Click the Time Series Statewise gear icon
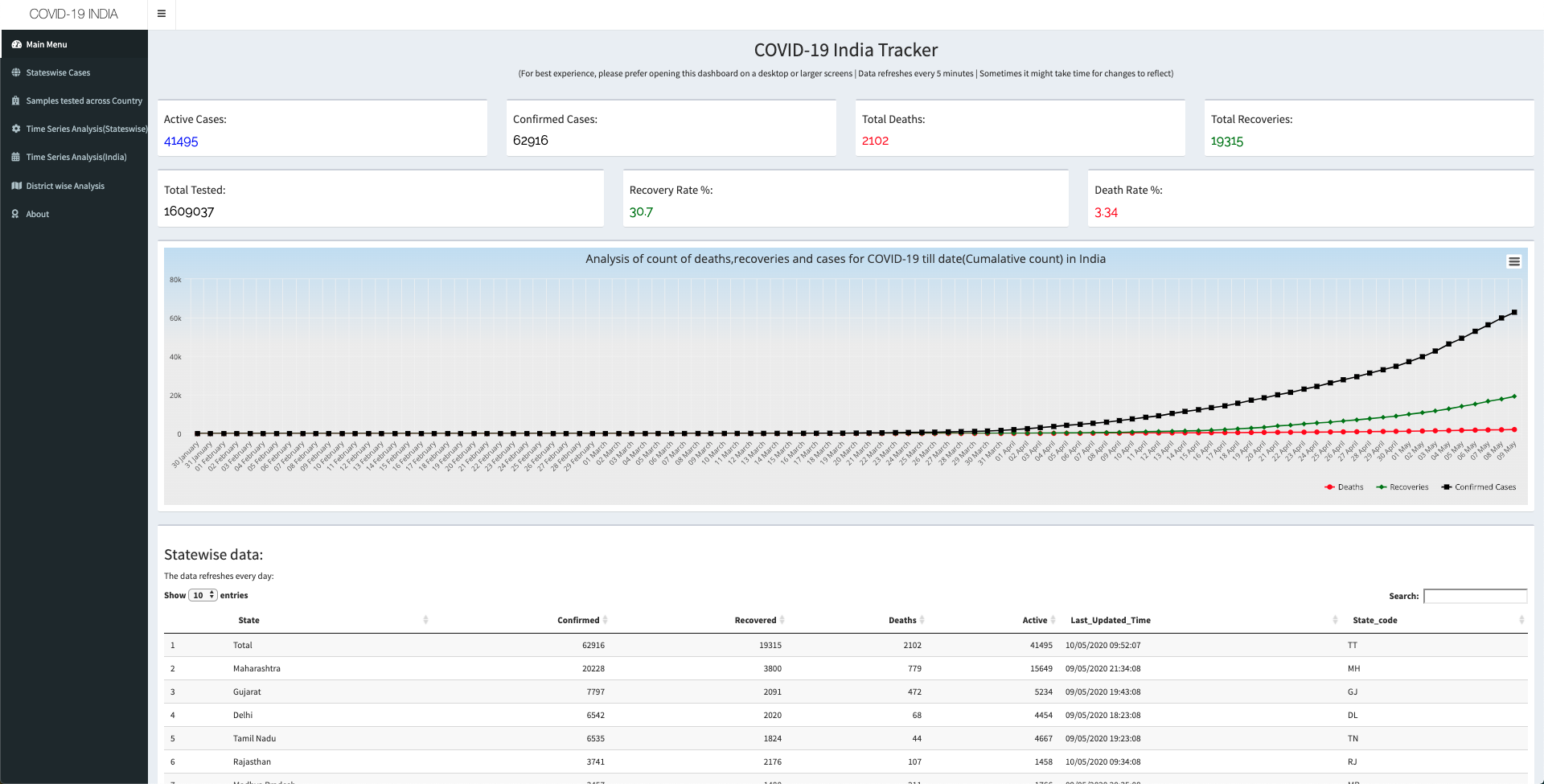The height and width of the screenshot is (784, 1544). click(x=16, y=129)
